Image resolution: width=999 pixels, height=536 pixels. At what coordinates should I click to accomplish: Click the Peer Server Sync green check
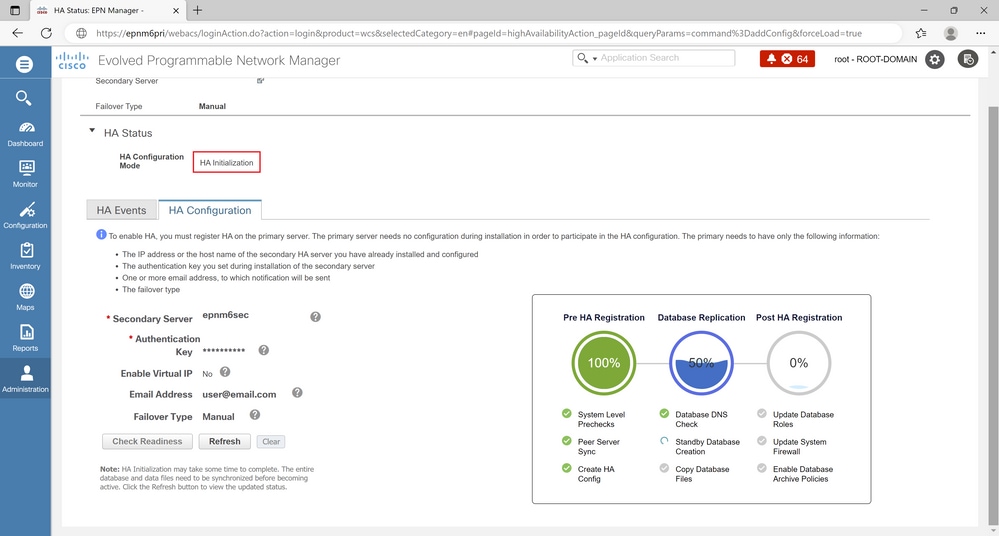(566, 440)
